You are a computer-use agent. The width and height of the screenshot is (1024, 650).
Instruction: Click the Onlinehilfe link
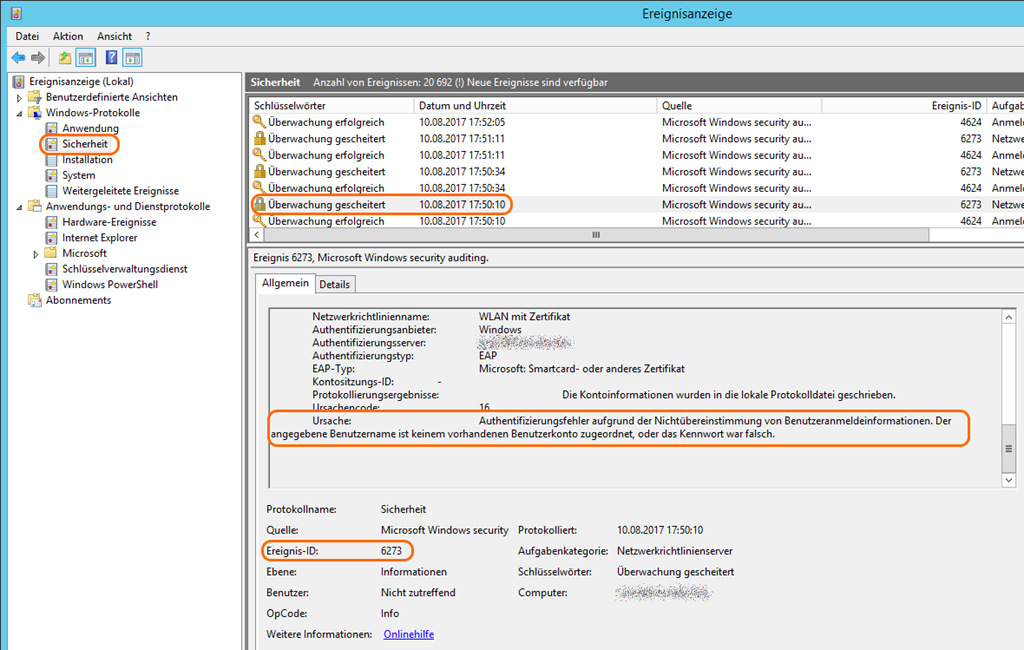(408, 634)
